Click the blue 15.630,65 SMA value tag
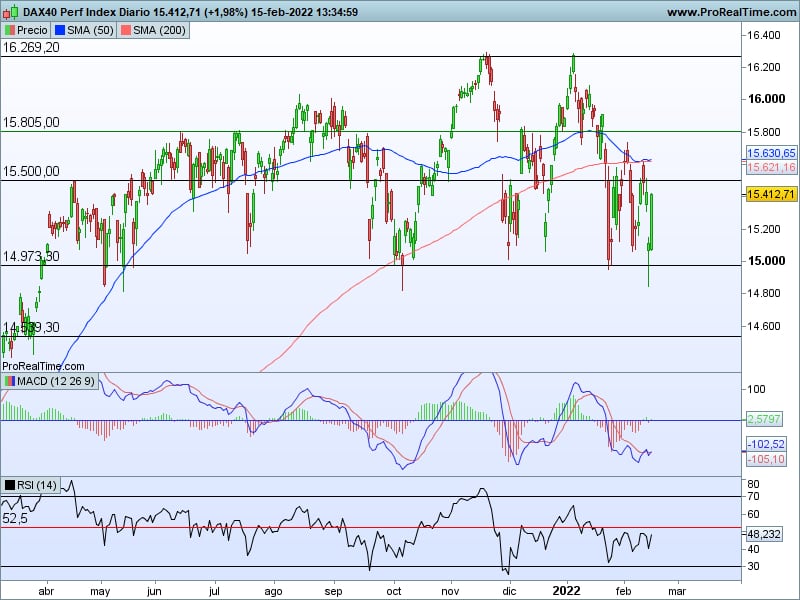 [x=771, y=153]
